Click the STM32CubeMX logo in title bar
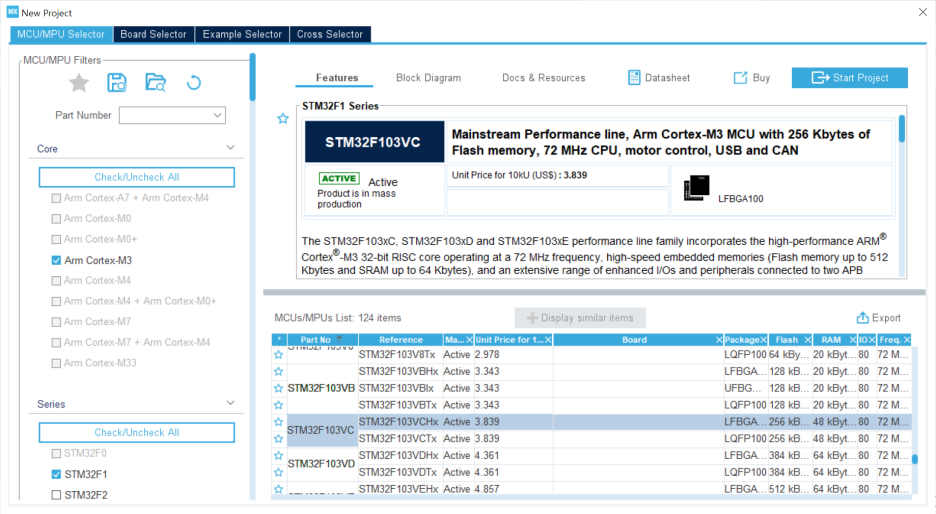 coord(13,12)
